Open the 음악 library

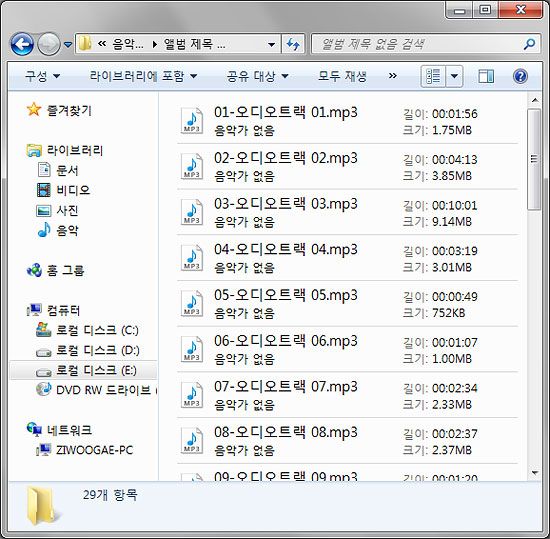pyautogui.click(x=67, y=230)
